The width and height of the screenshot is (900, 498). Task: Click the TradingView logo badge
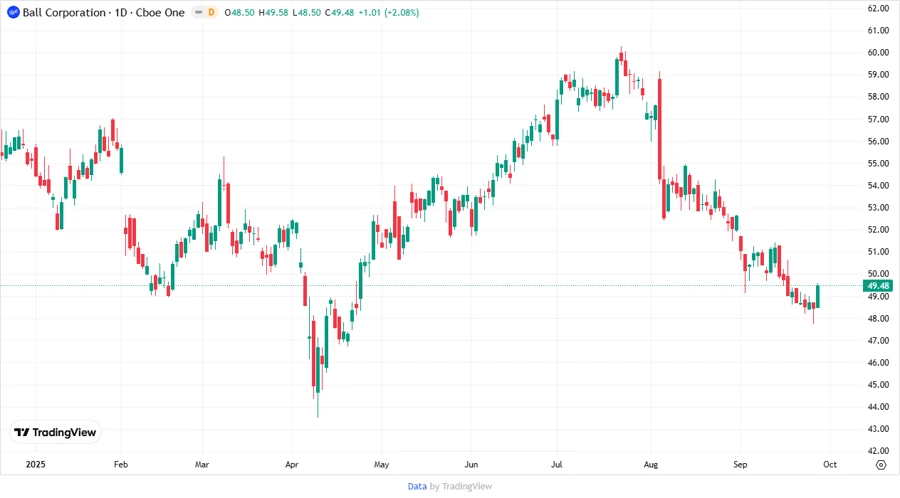55,433
